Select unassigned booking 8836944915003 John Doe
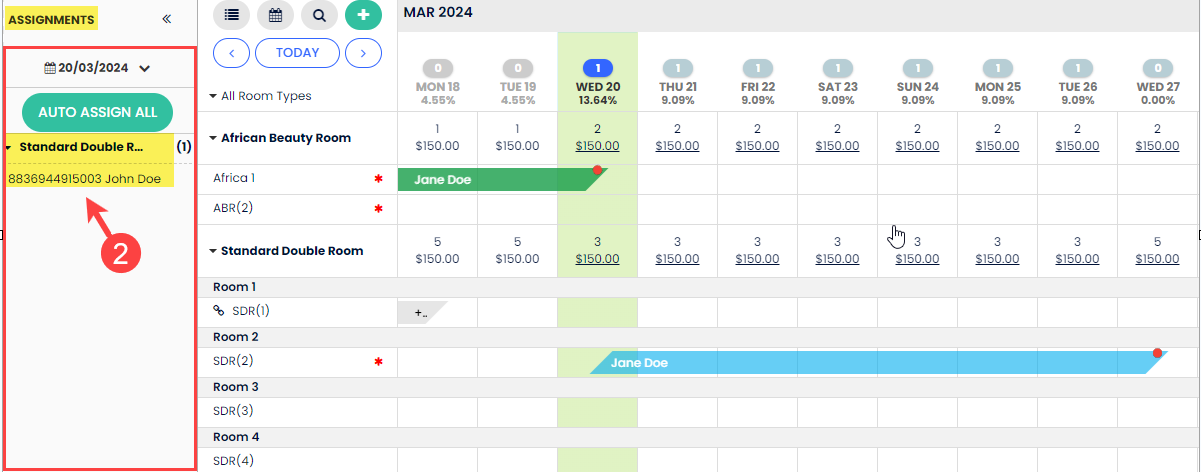Screen dimensions: 1201x472 (x=84, y=179)
